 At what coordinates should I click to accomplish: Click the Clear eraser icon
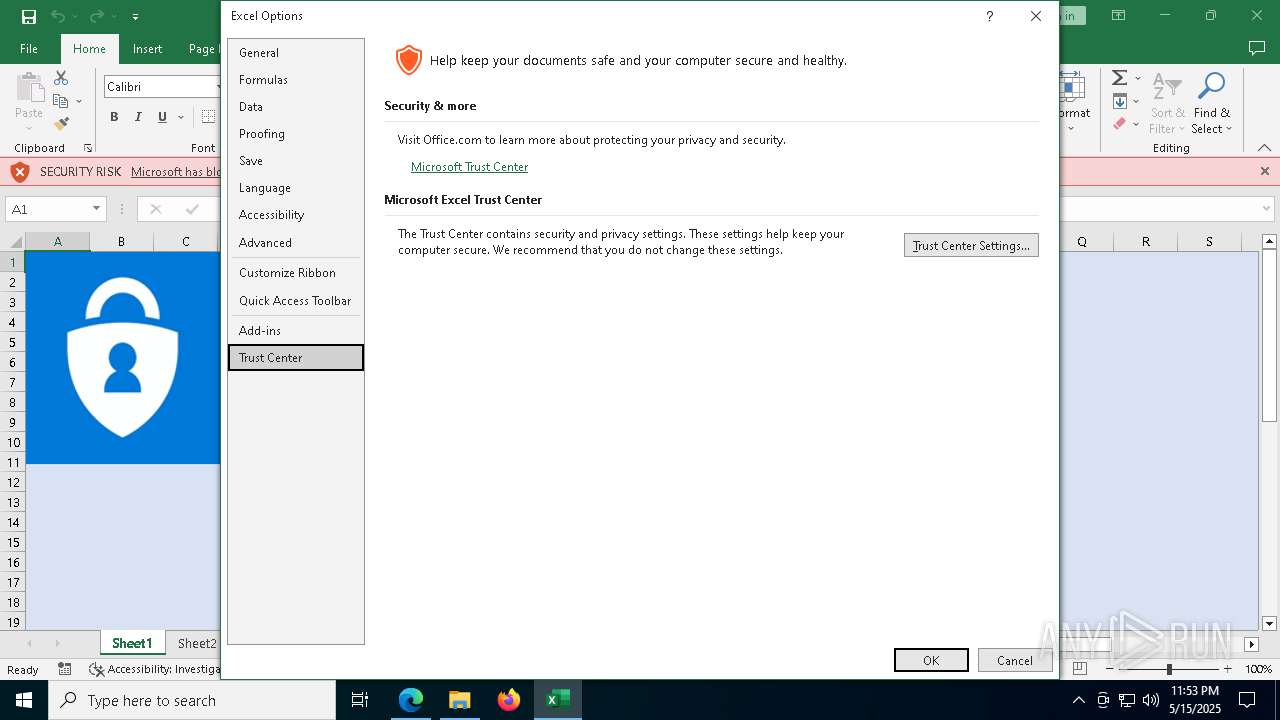point(1120,124)
